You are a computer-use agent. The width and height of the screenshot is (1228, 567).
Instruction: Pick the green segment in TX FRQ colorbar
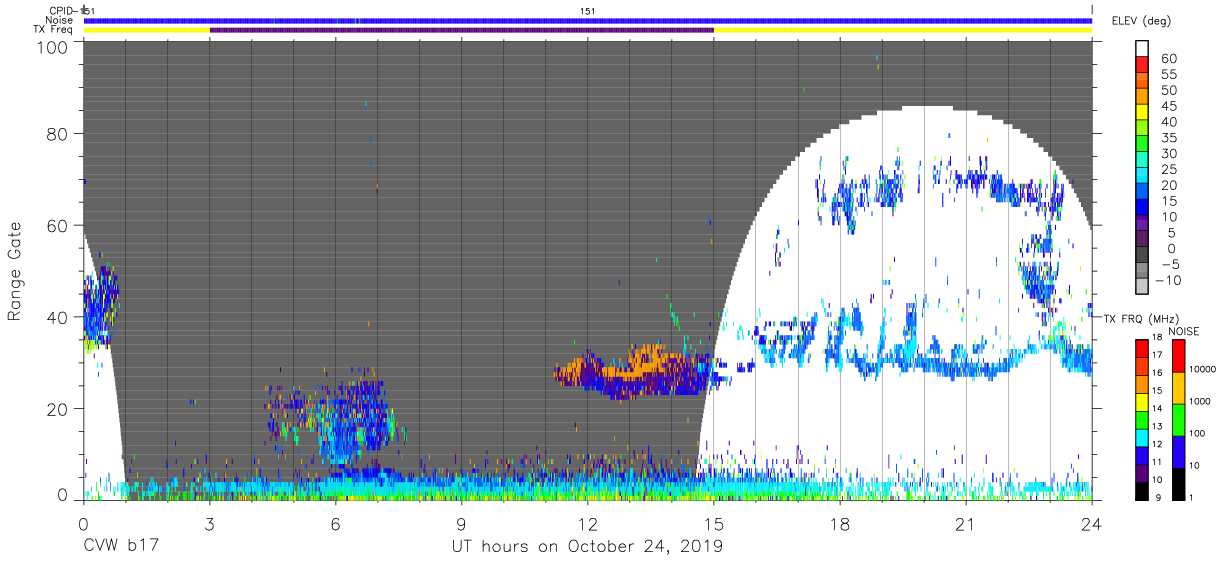point(1142,420)
